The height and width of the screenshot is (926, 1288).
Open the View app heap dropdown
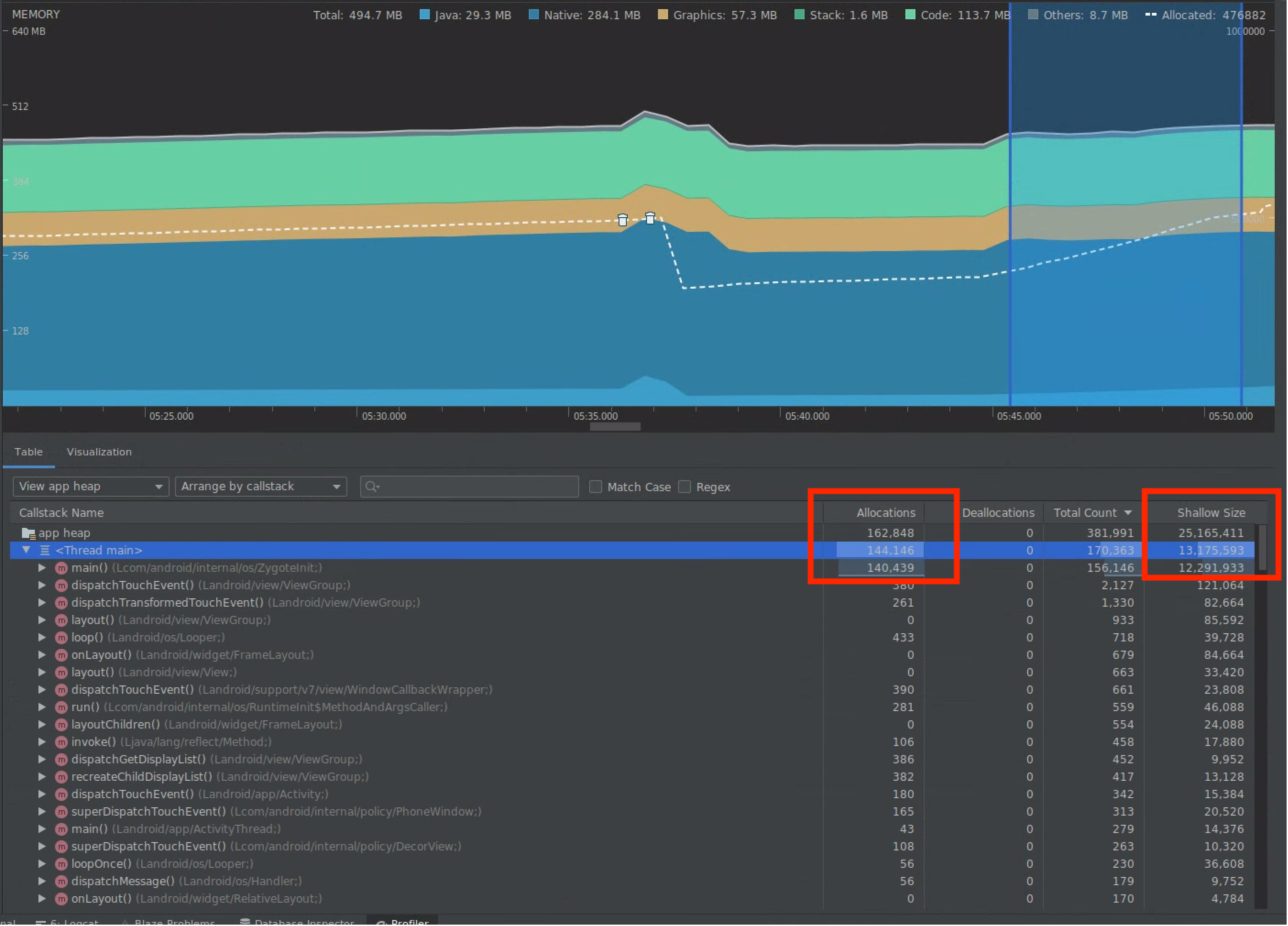89,486
